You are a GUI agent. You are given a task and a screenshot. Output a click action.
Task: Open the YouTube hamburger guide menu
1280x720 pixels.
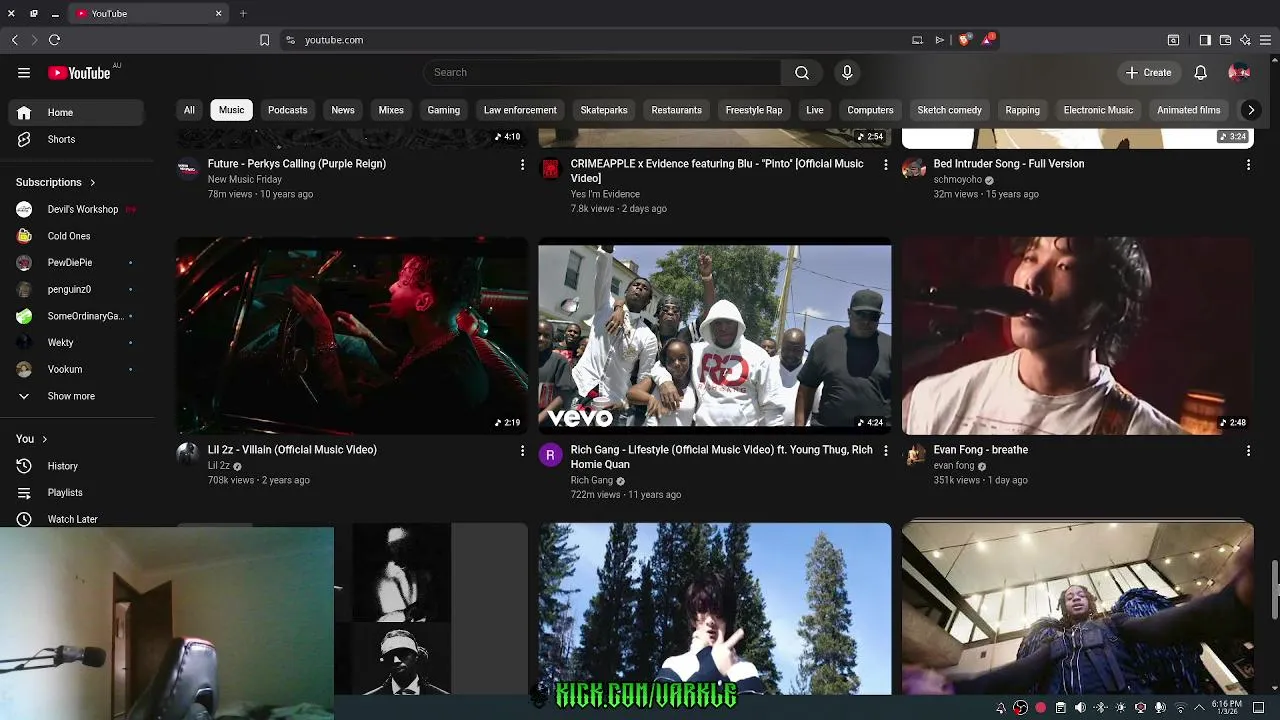coord(24,73)
